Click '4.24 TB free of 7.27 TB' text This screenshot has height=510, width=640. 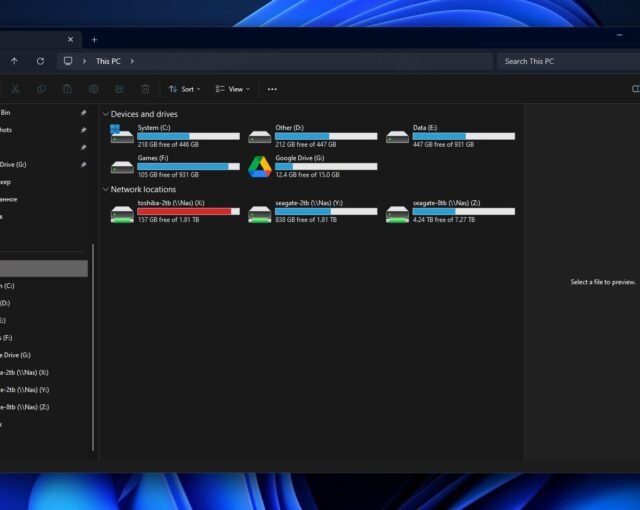pos(444,220)
